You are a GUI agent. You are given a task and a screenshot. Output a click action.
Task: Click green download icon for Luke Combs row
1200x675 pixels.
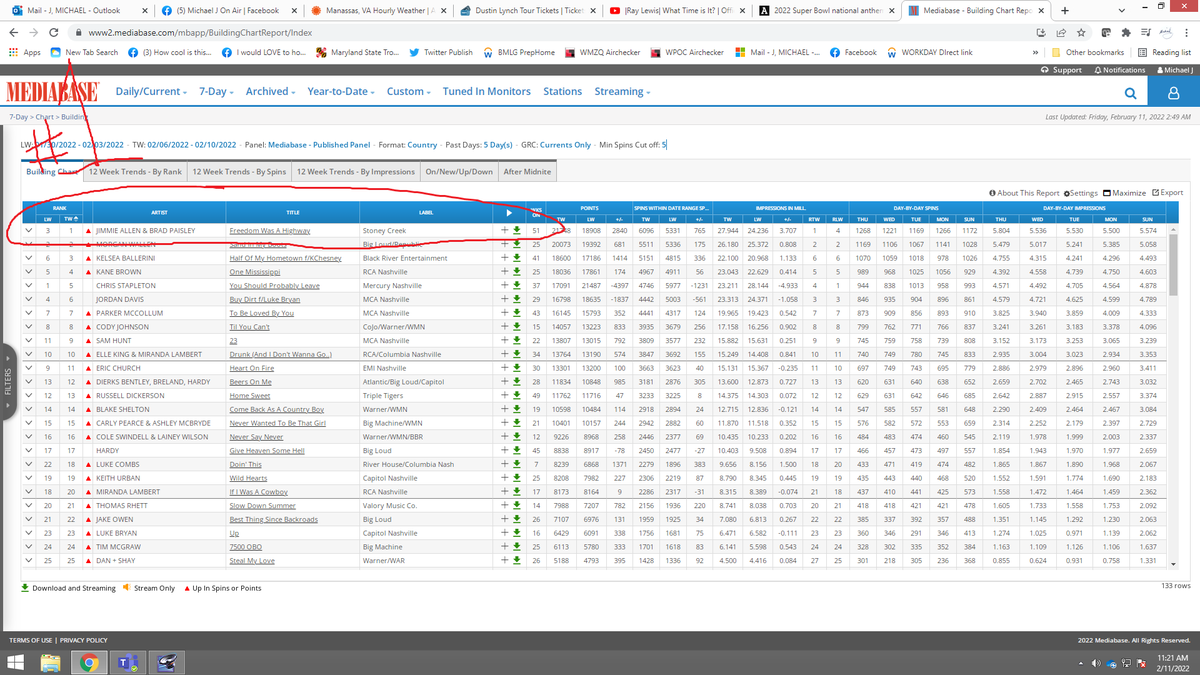point(517,465)
